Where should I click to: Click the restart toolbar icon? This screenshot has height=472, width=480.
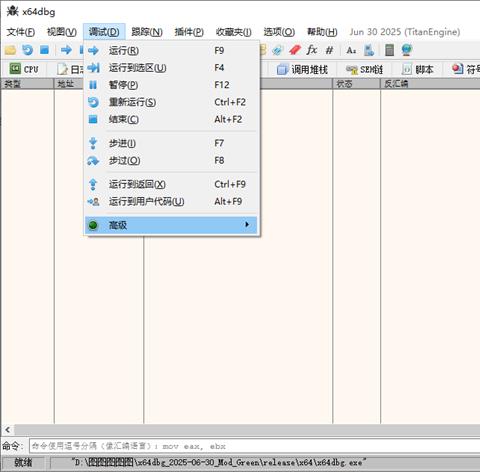point(27,50)
